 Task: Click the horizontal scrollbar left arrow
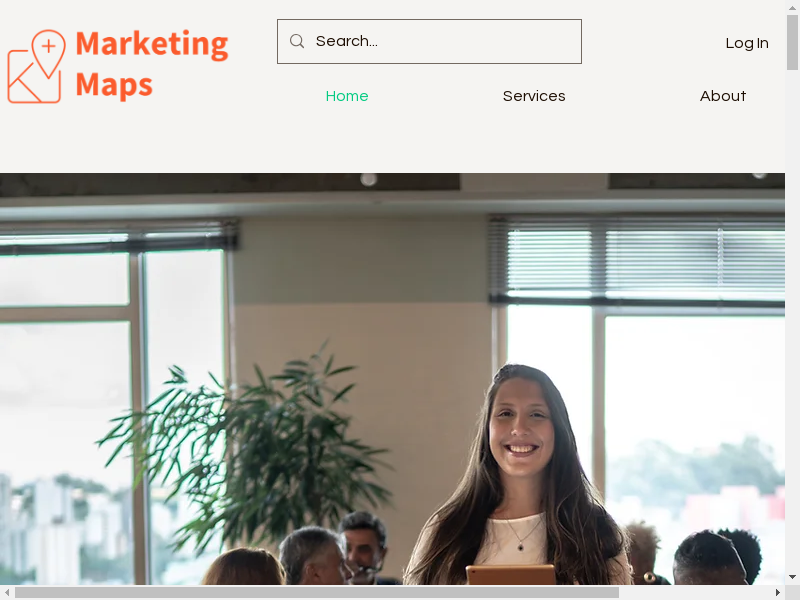7,592
